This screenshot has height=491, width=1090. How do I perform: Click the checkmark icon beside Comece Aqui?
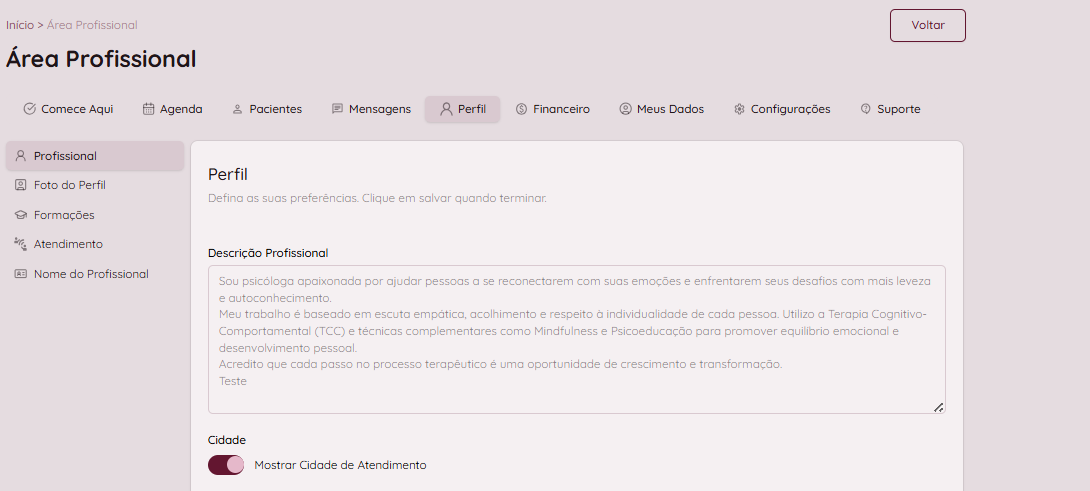coord(29,109)
